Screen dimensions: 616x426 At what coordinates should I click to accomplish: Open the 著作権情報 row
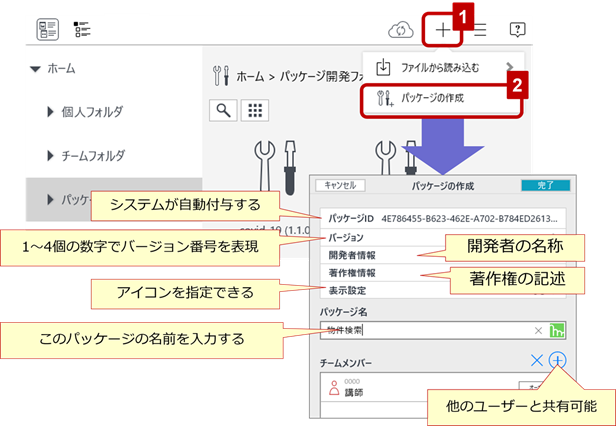(x=443, y=273)
